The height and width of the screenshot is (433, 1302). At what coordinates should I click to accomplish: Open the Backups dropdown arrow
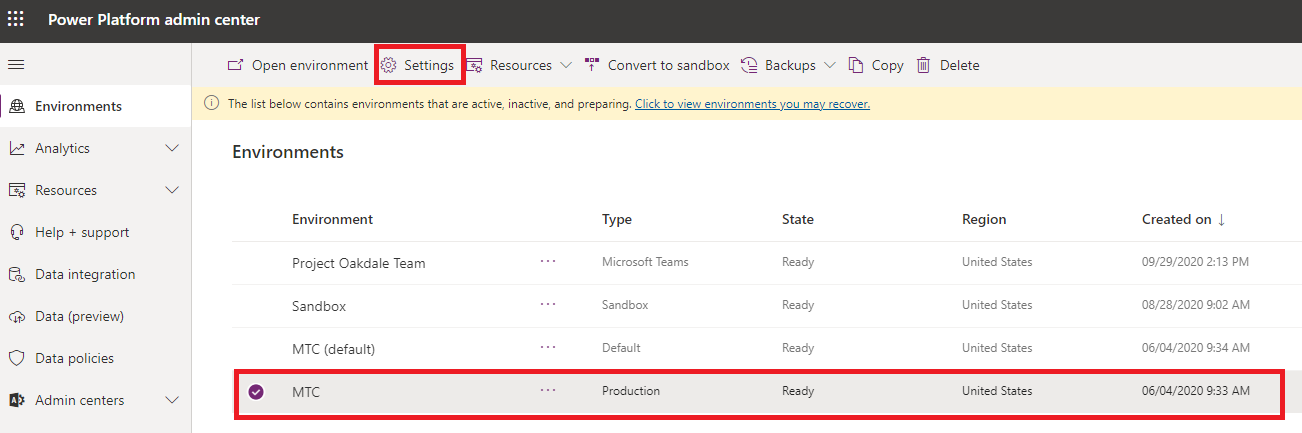tap(830, 65)
